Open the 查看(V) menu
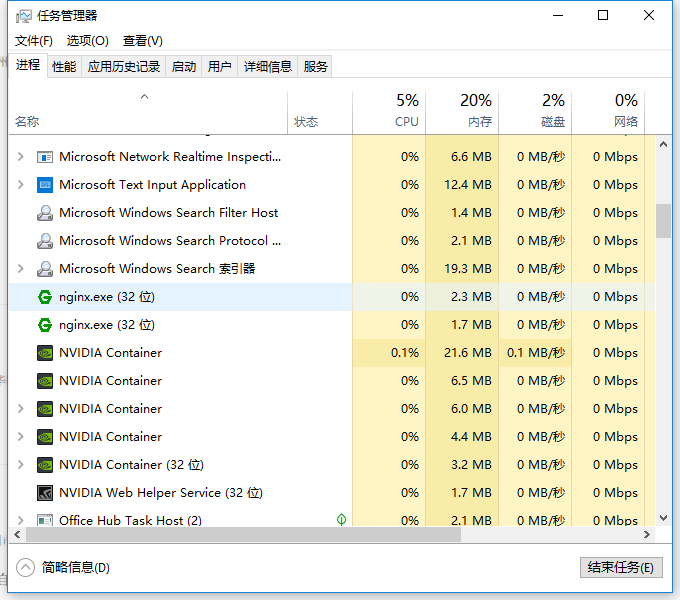Image resolution: width=680 pixels, height=600 pixels. coord(143,41)
